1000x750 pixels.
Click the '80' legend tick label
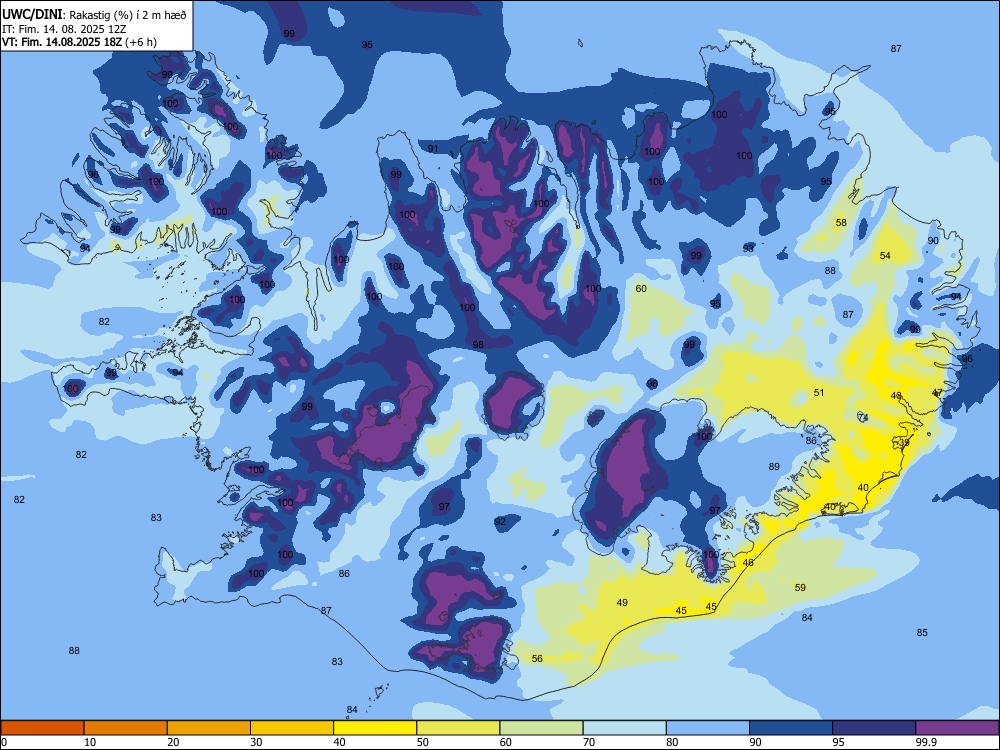tap(672, 742)
